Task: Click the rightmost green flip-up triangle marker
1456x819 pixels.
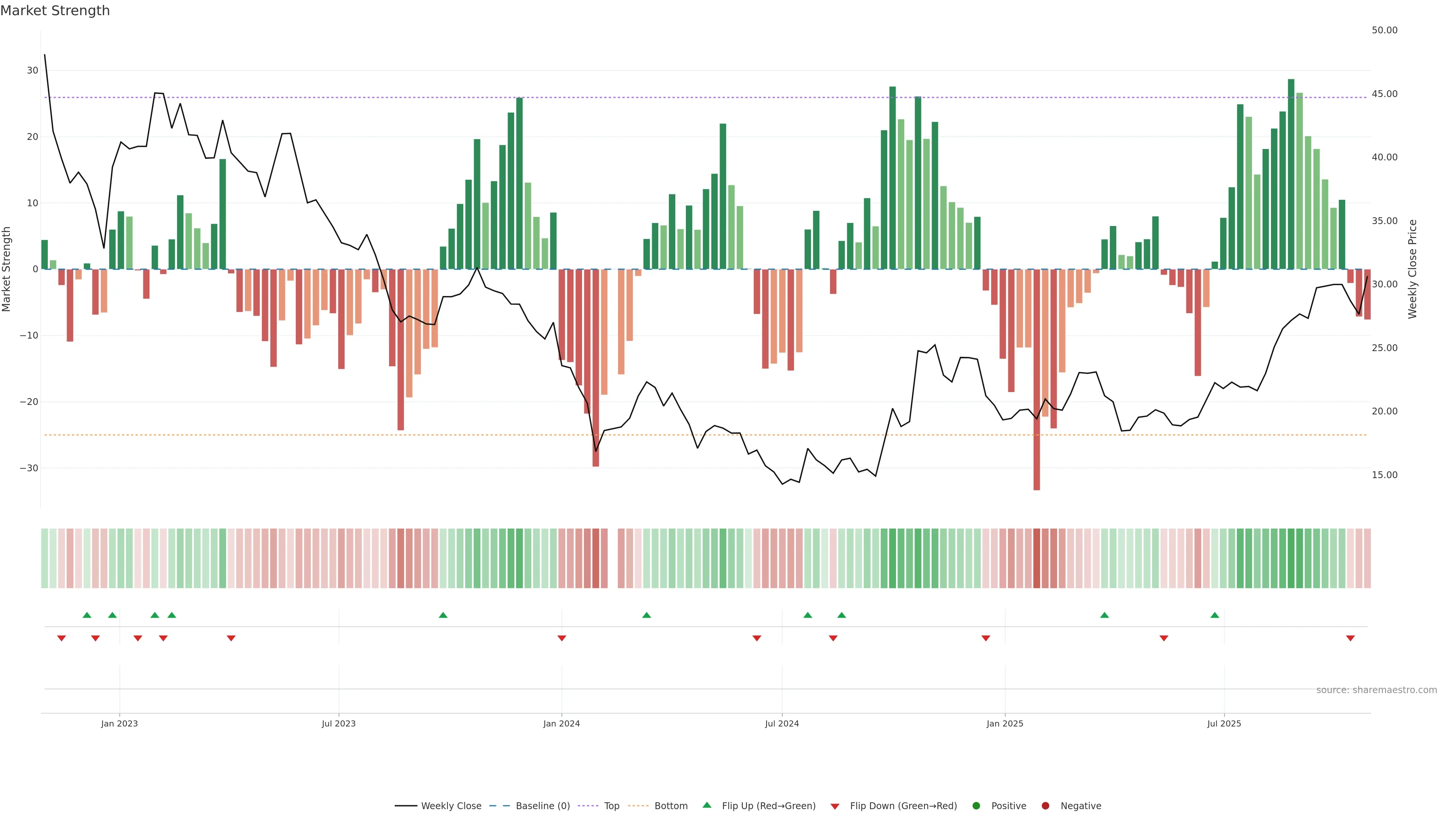Action: [x=1214, y=615]
